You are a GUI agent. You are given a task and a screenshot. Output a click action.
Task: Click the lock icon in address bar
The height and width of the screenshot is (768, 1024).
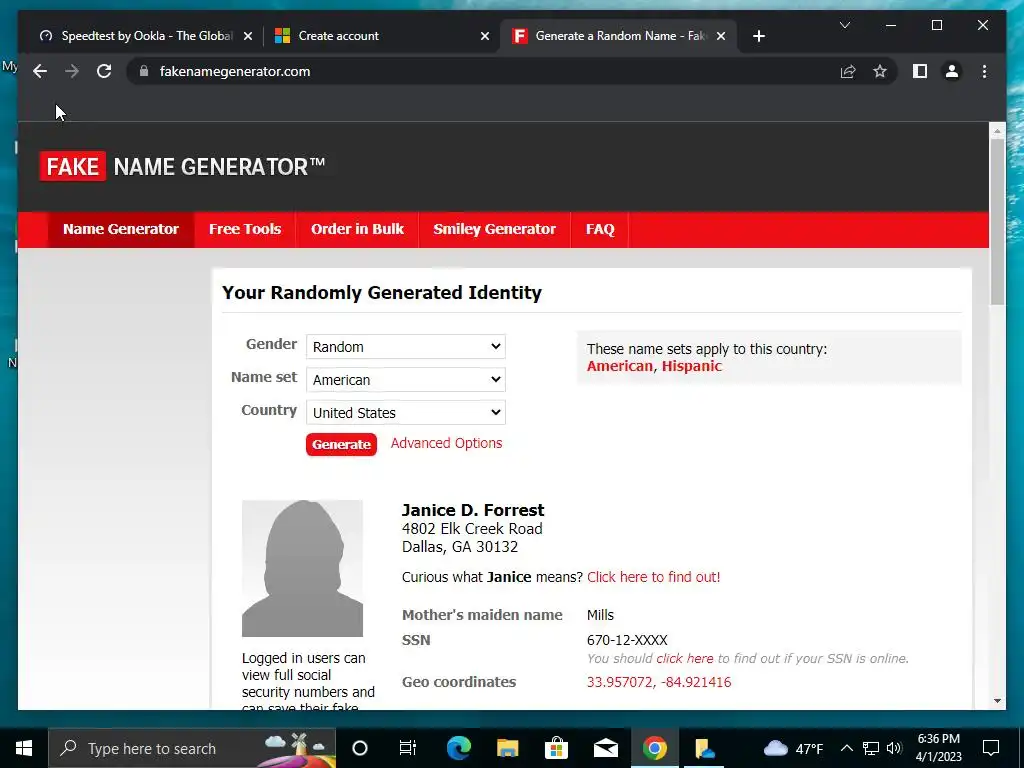click(144, 71)
